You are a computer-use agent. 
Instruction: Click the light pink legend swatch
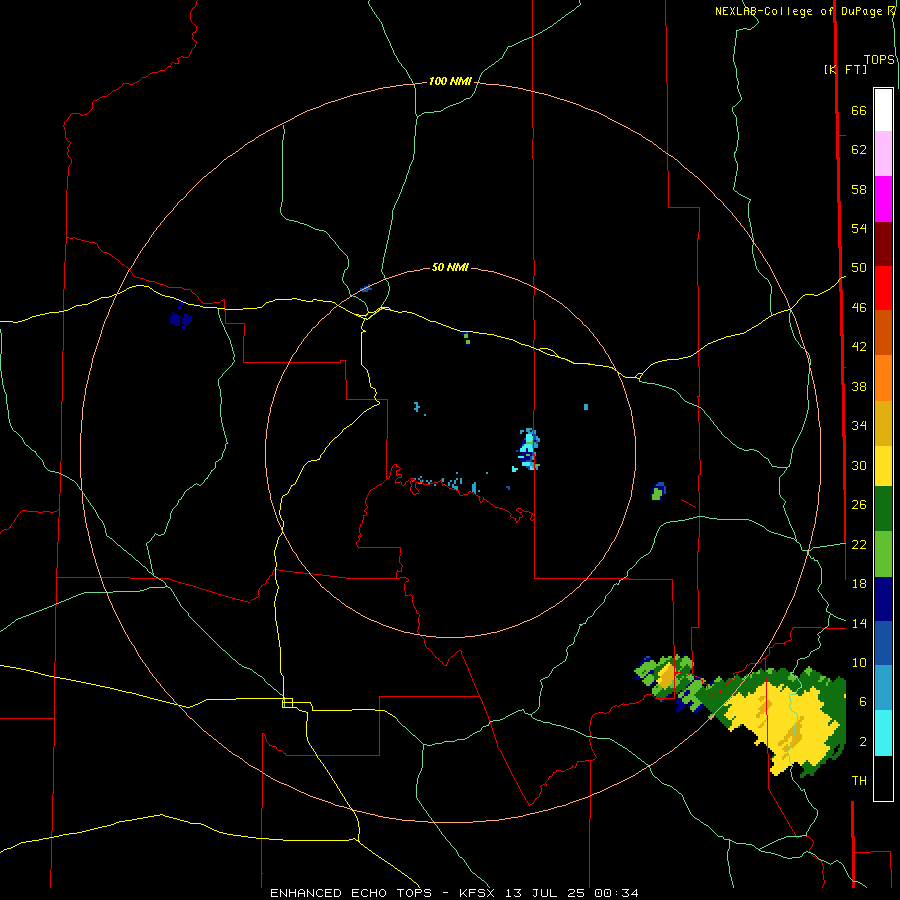(883, 154)
